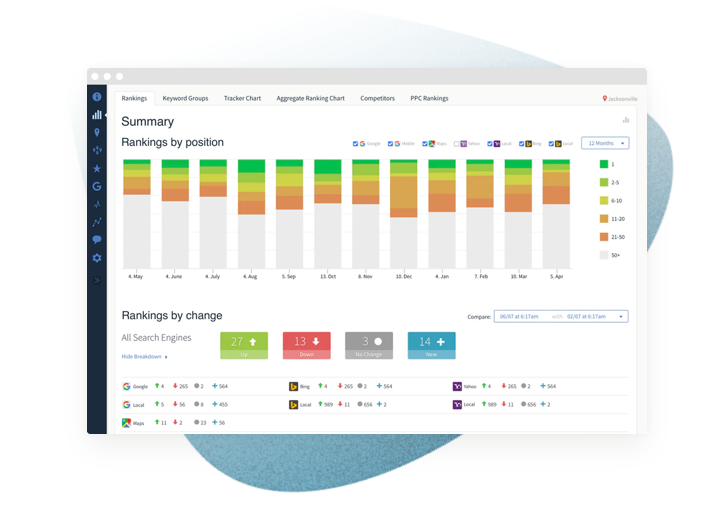This screenshot has height=532, width=728.
Task: Click the map pin icon in the sidebar
Action: click(x=97, y=132)
